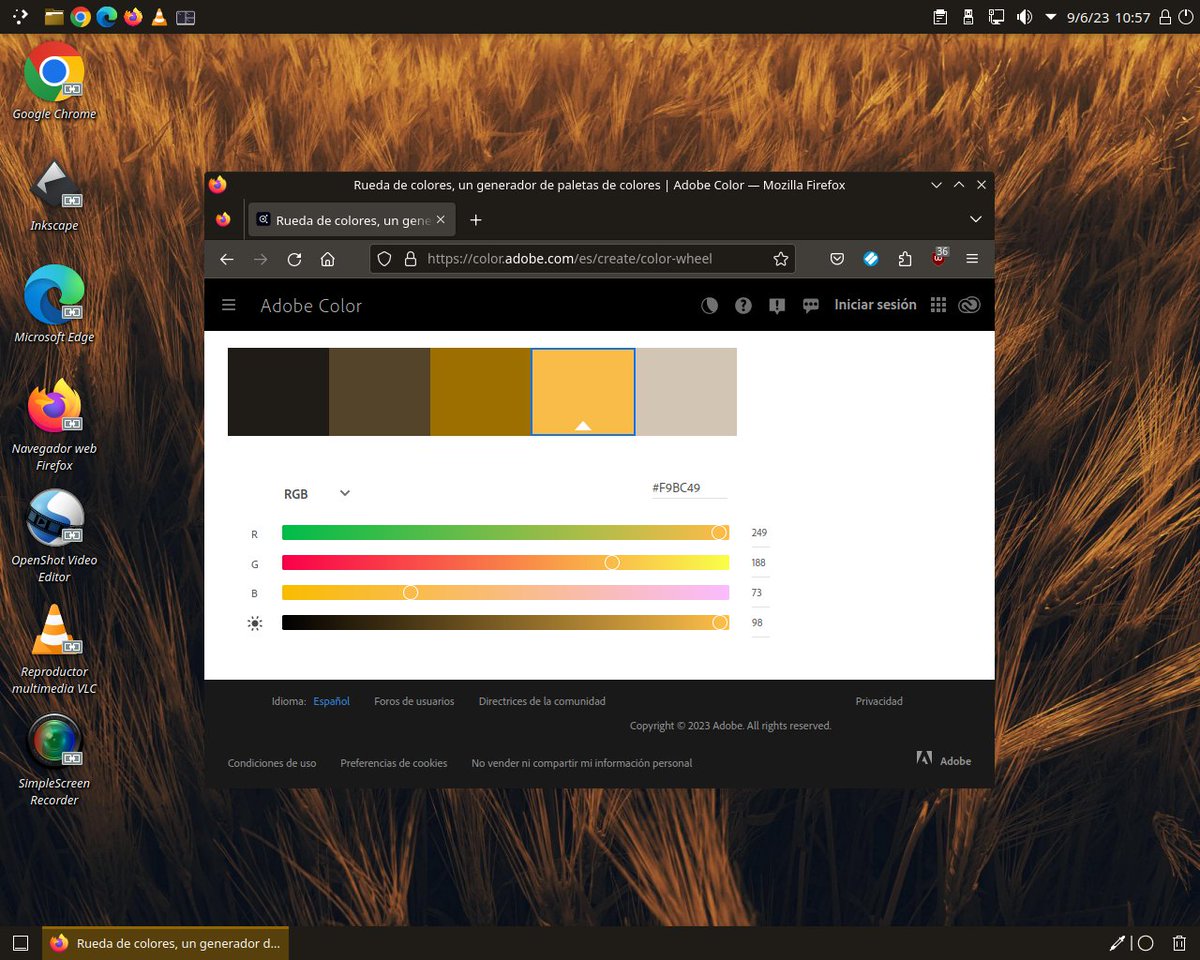Click the uBlock icon showing 36
1200x960 pixels.
(x=939, y=257)
